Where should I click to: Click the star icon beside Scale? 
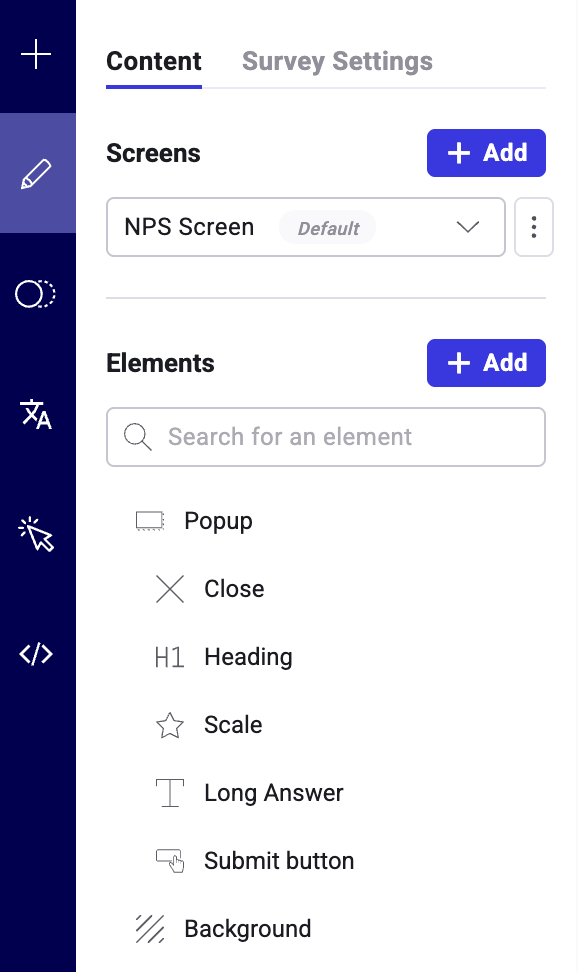(x=169, y=725)
